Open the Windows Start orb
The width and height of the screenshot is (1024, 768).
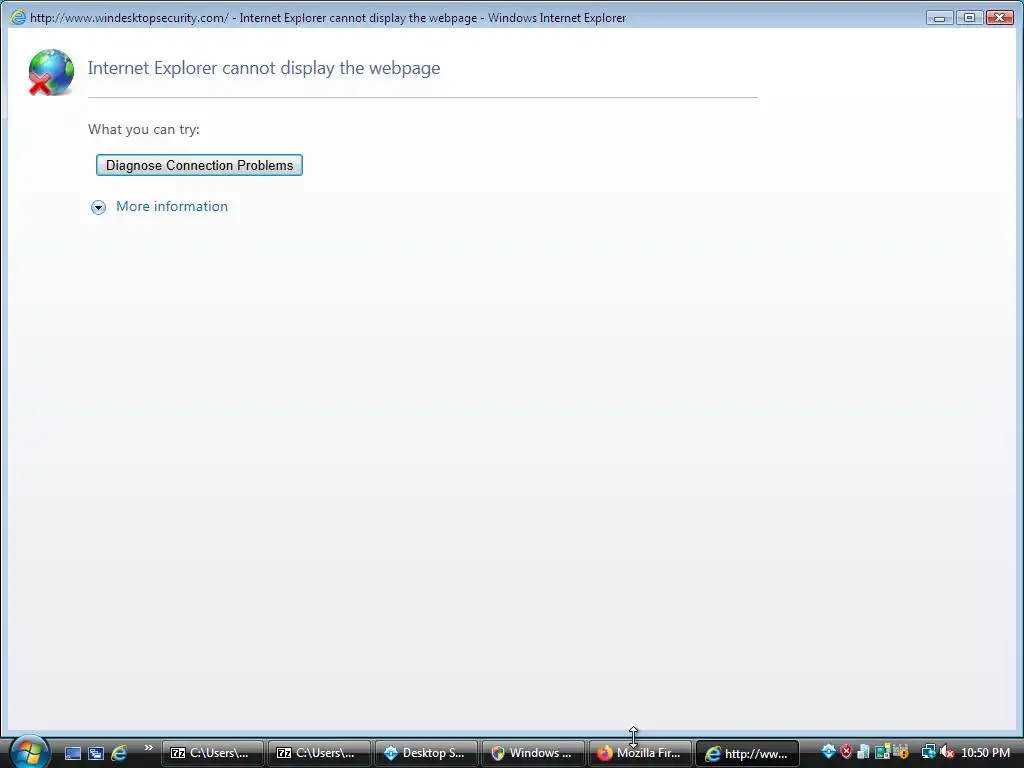coord(29,752)
